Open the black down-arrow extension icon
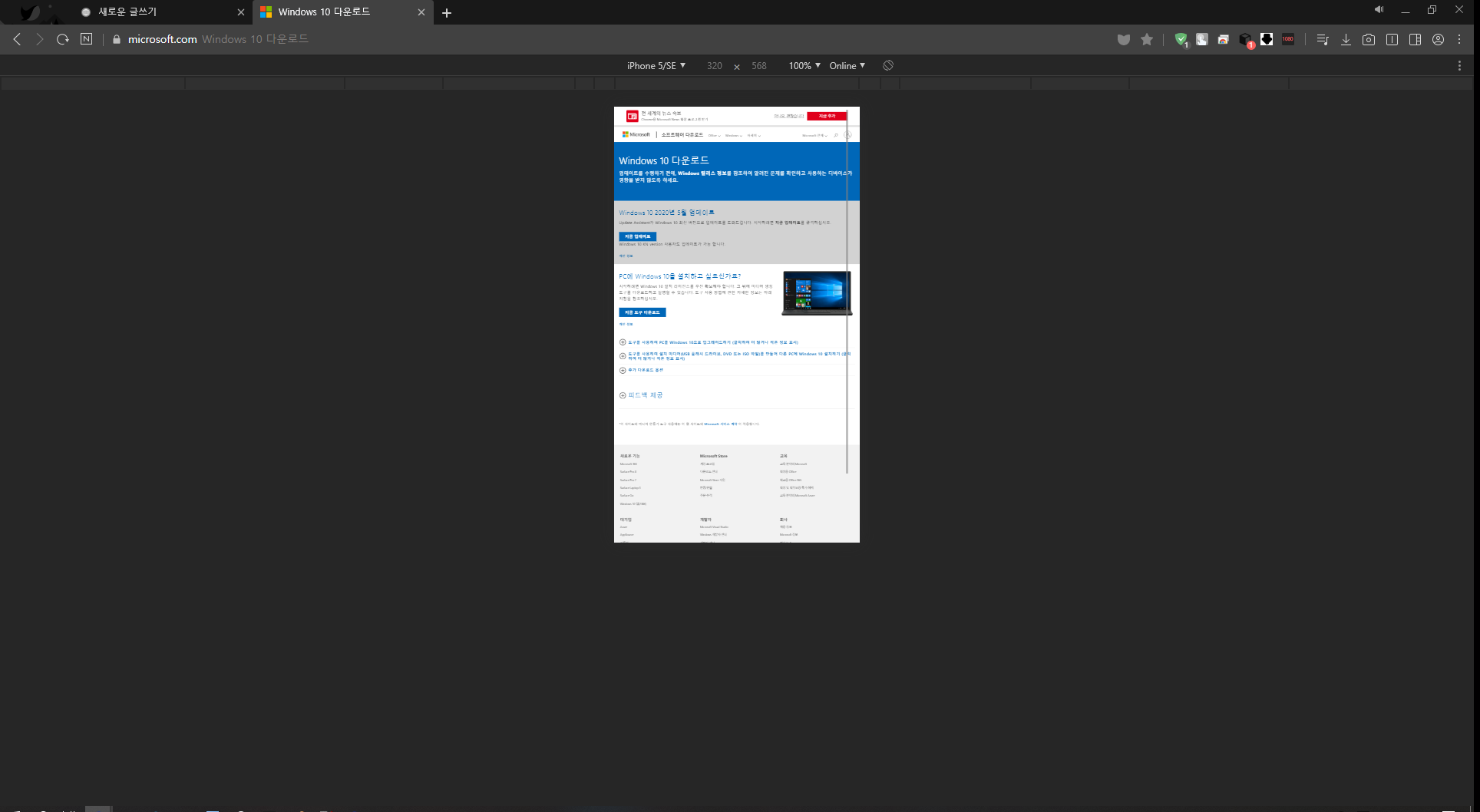1480x812 pixels. (x=1267, y=40)
